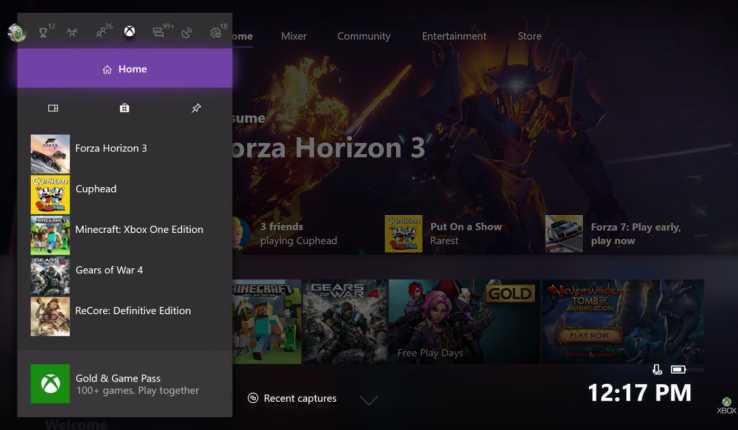Screen dimensions: 738x430
Task: Open the Achievements trophy icon in guide
Action: tap(44, 33)
